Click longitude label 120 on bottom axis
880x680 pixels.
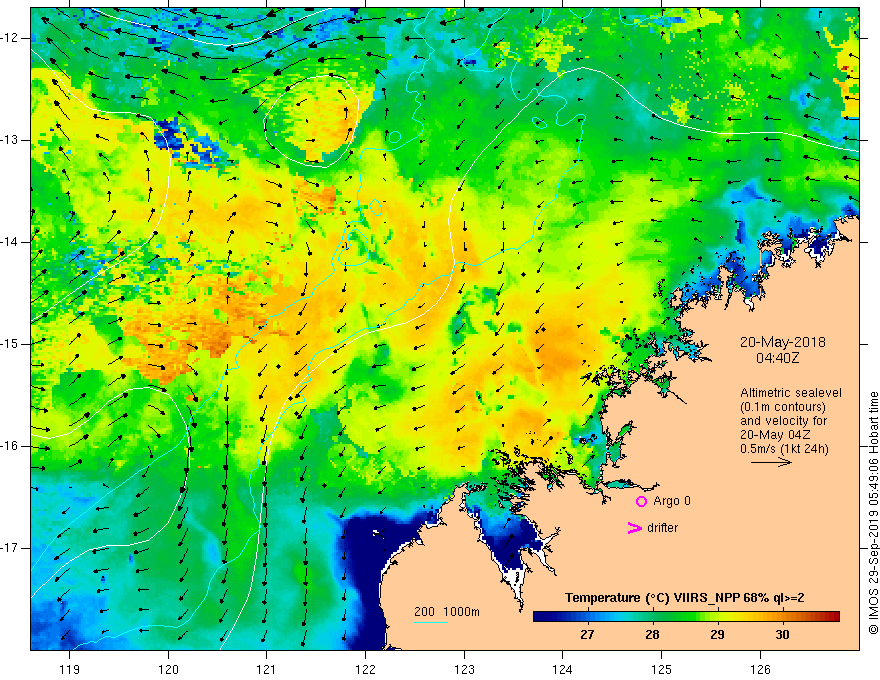pyautogui.click(x=168, y=669)
